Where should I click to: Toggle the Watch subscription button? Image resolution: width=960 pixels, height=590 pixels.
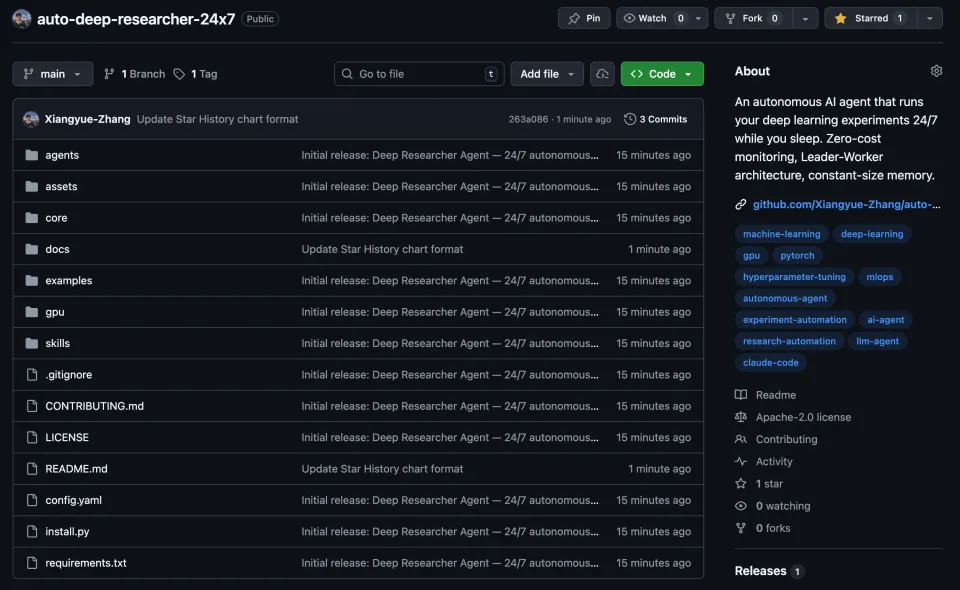pos(652,18)
